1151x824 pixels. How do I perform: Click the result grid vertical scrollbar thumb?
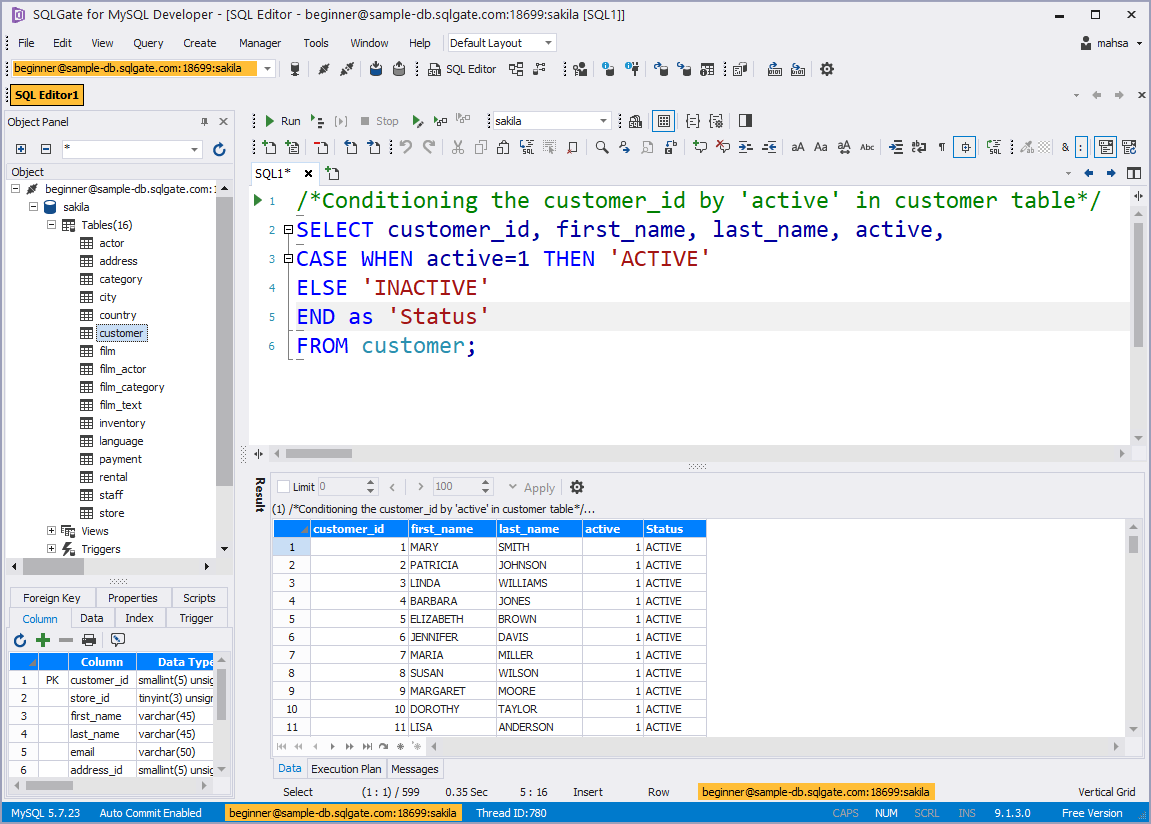1133,544
